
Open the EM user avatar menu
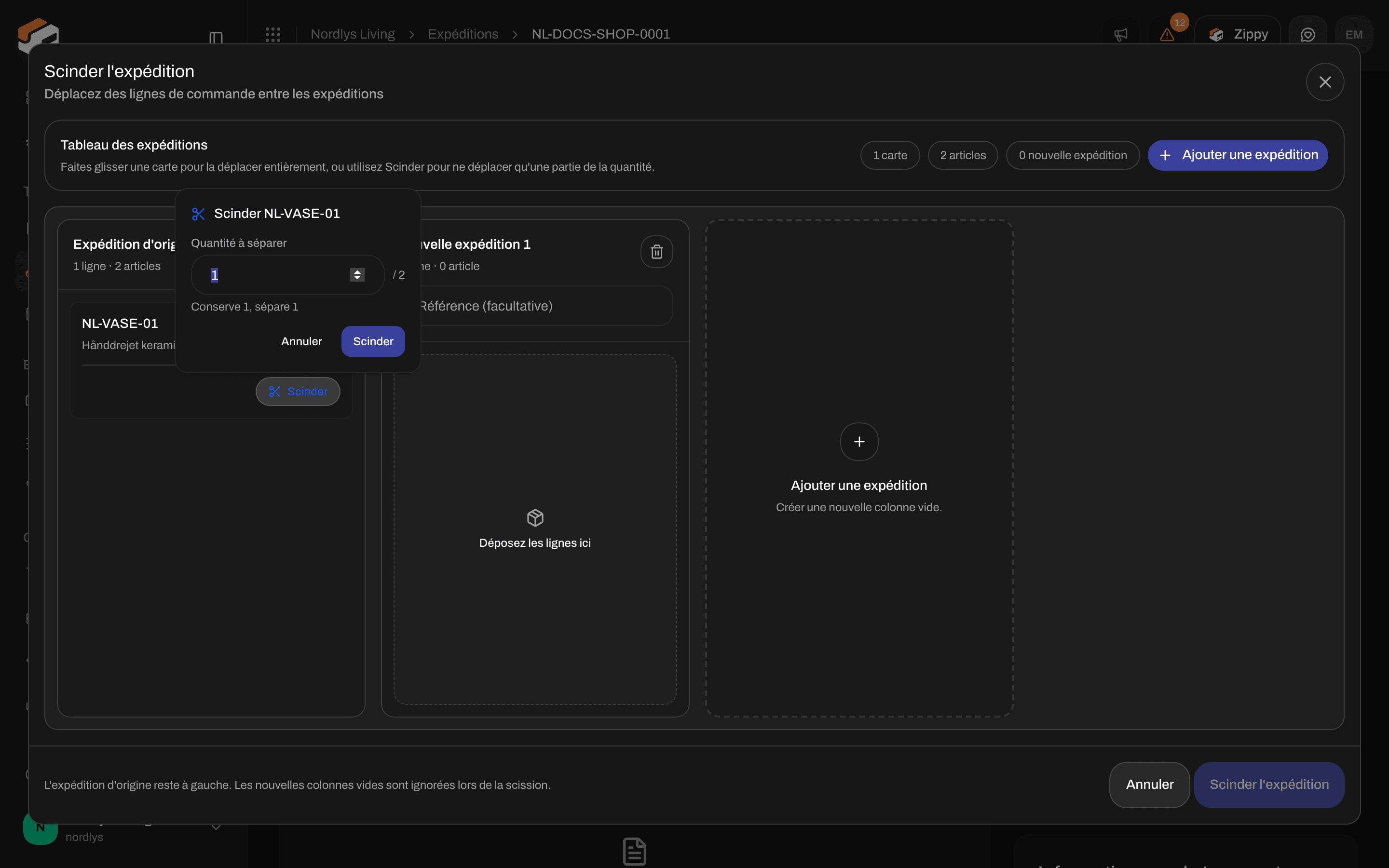click(1354, 34)
